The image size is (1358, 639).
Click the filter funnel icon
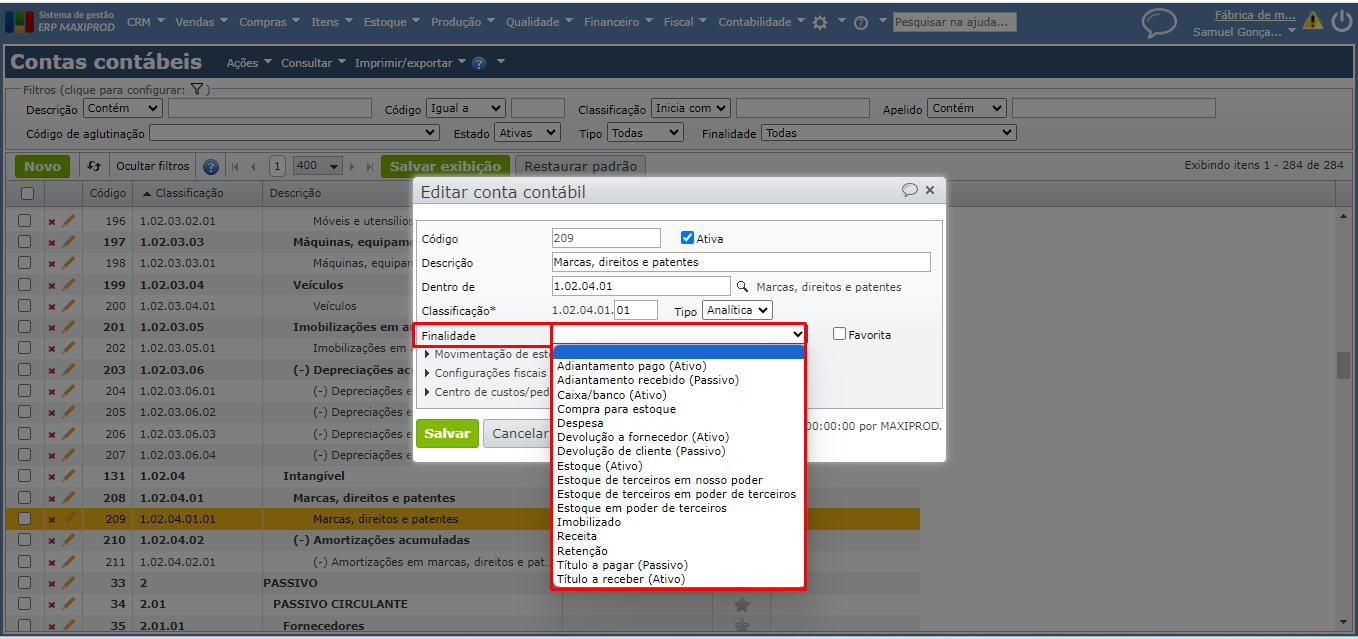click(x=197, y=89)
